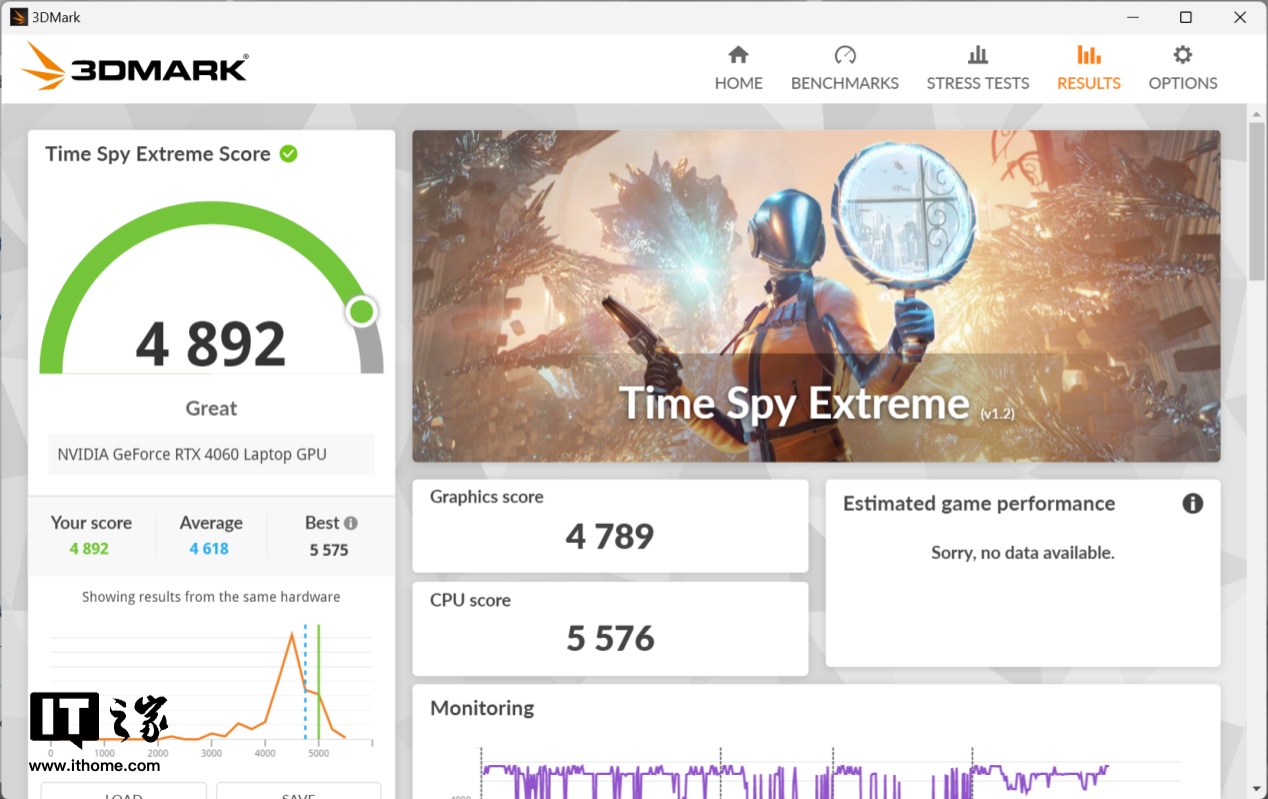The width and height of the screenshot is (1268, 799).
Task: Click the vertical scrollbar thumb
Action: tap(1257, 200)
